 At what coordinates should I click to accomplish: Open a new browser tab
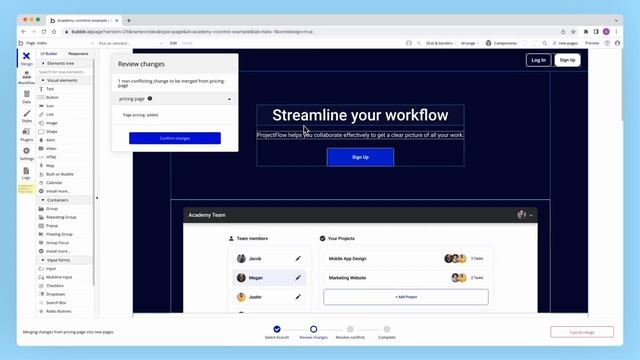pyautogui.click(x=129, y=20)
